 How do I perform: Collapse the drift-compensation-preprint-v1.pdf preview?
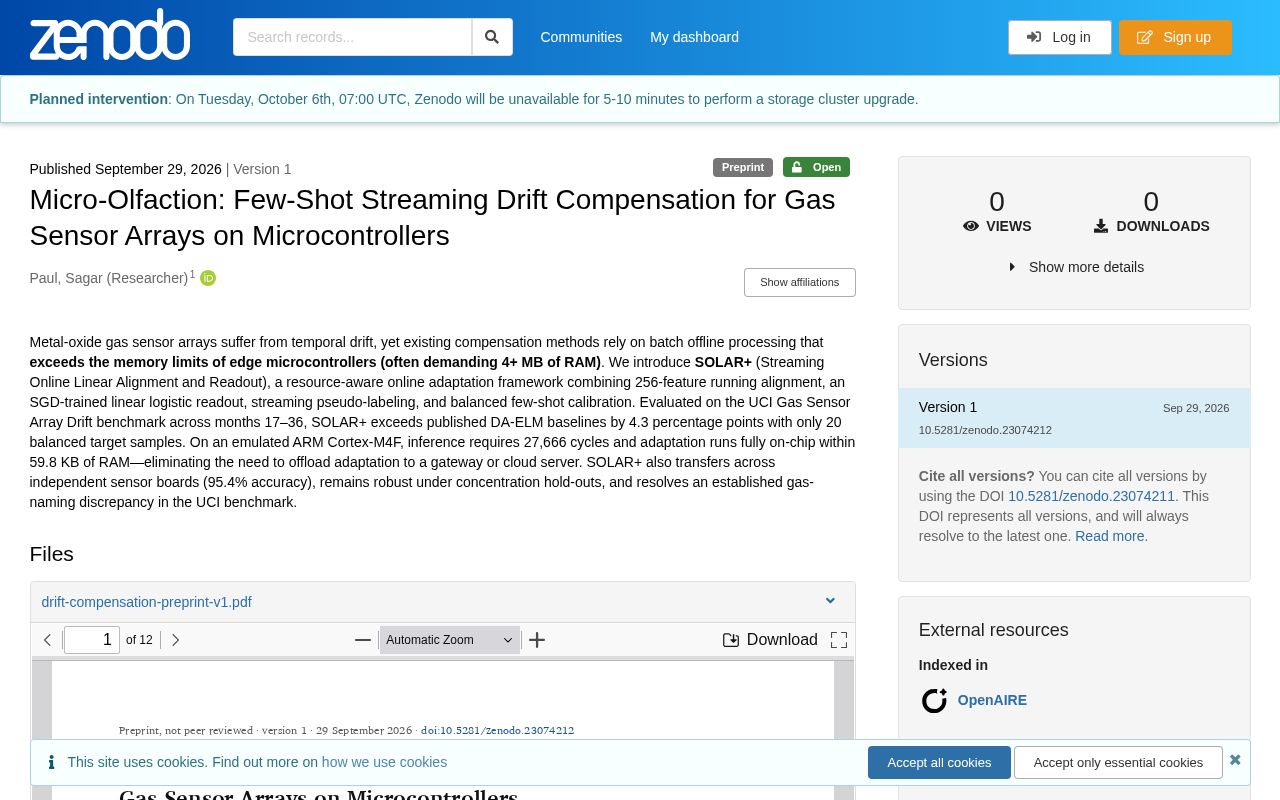(830, 601)
